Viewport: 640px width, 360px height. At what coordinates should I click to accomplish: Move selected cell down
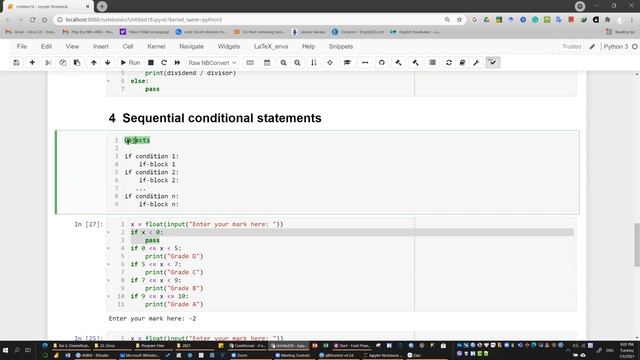click(x=107, y=62)
